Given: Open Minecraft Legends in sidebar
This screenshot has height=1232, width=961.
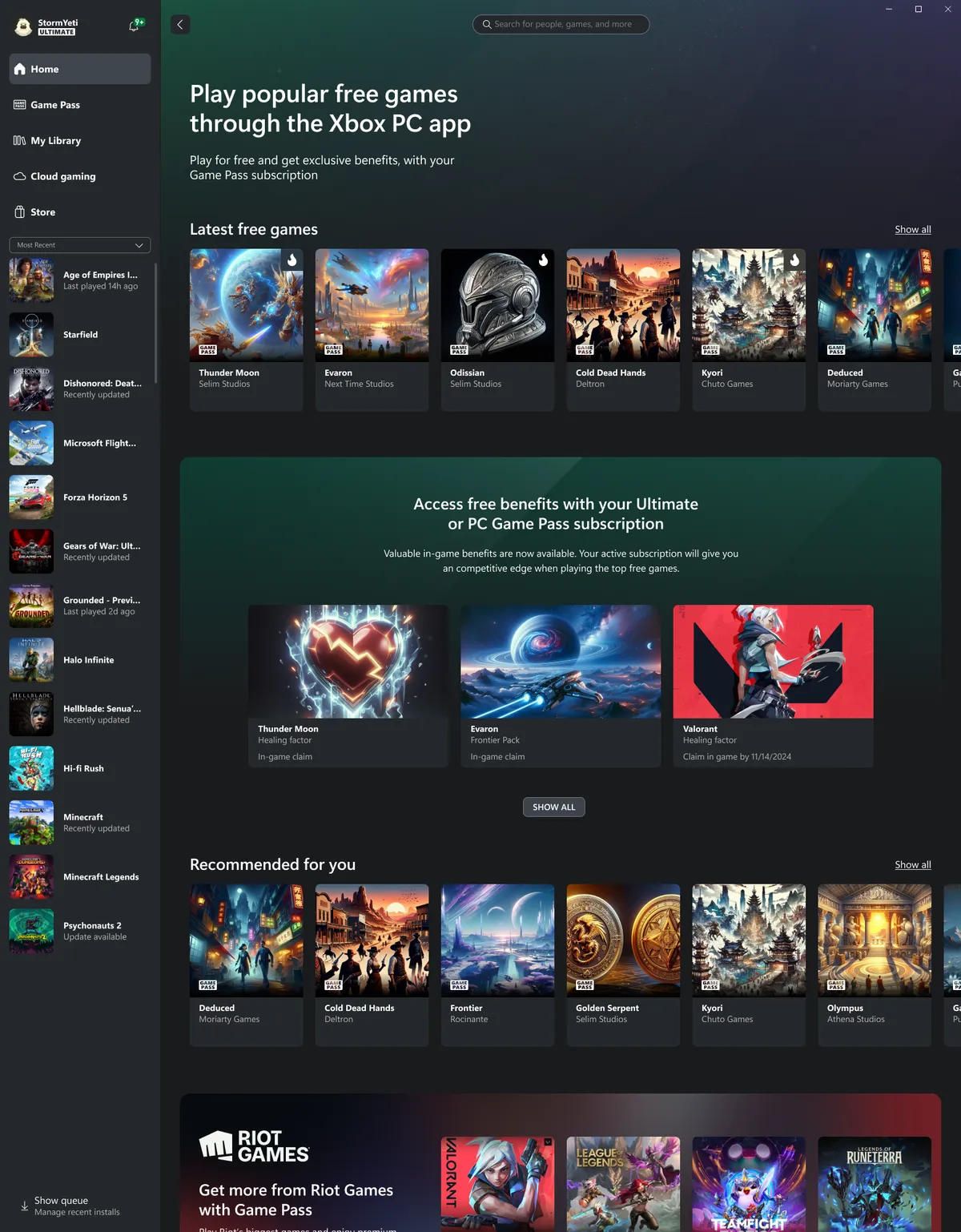Looking at the screenshot, I should [x=80, y=876].
